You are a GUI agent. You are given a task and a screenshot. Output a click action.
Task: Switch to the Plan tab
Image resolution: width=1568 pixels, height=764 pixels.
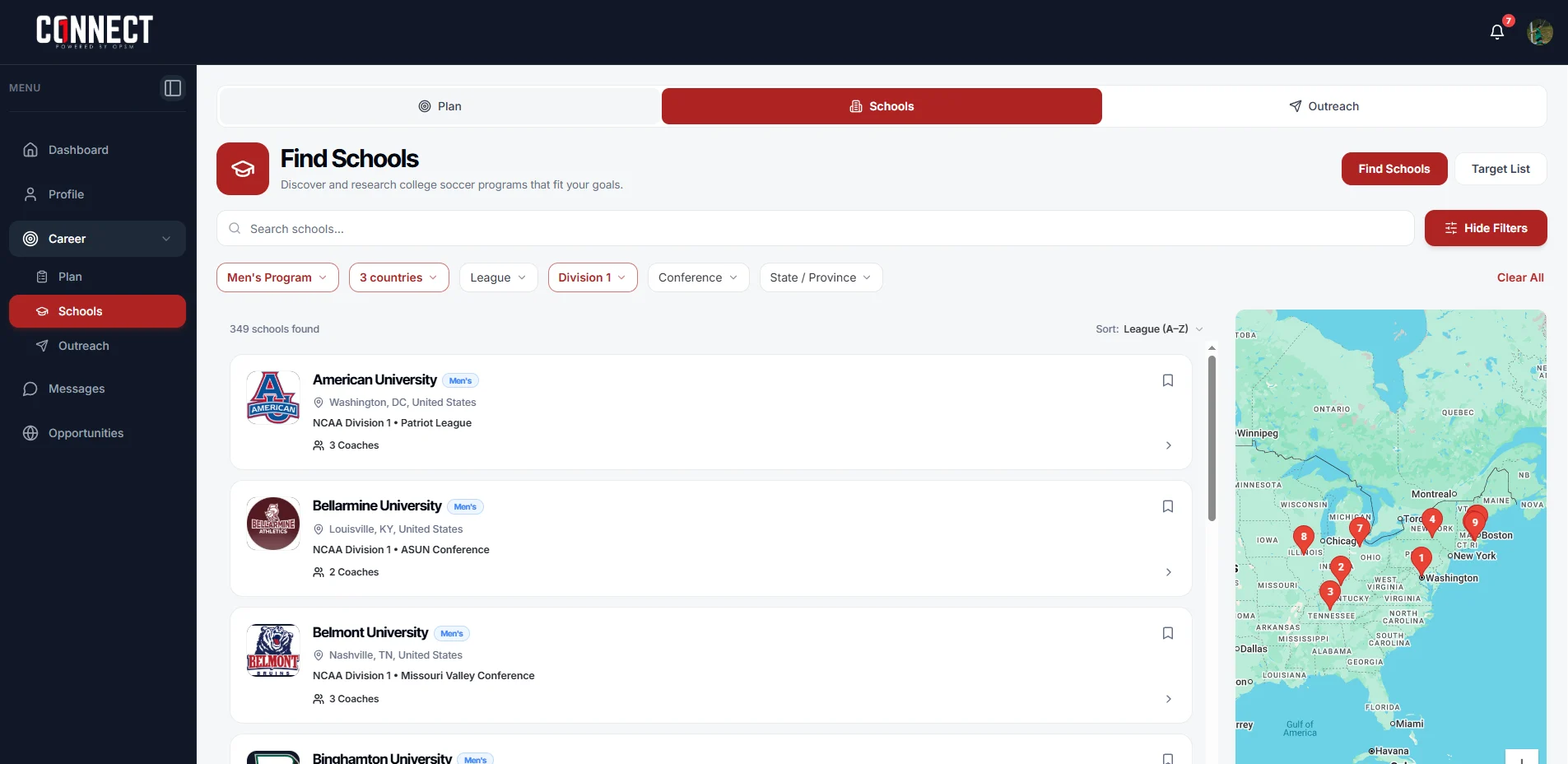[440, 106]
